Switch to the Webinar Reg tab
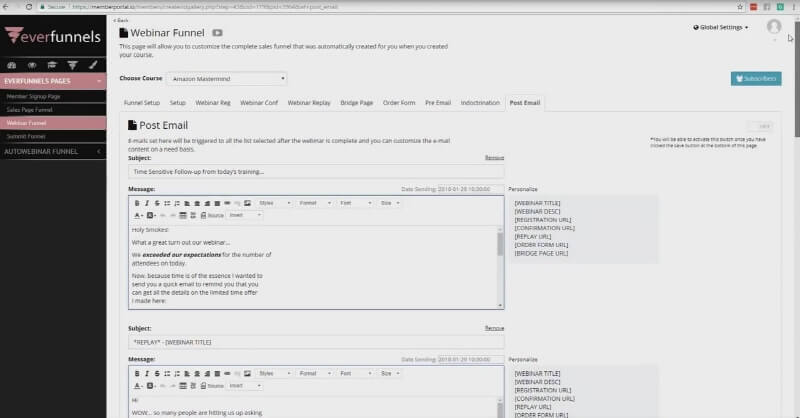The height and width of the screenshot is (418, 800). click(213, 103)
